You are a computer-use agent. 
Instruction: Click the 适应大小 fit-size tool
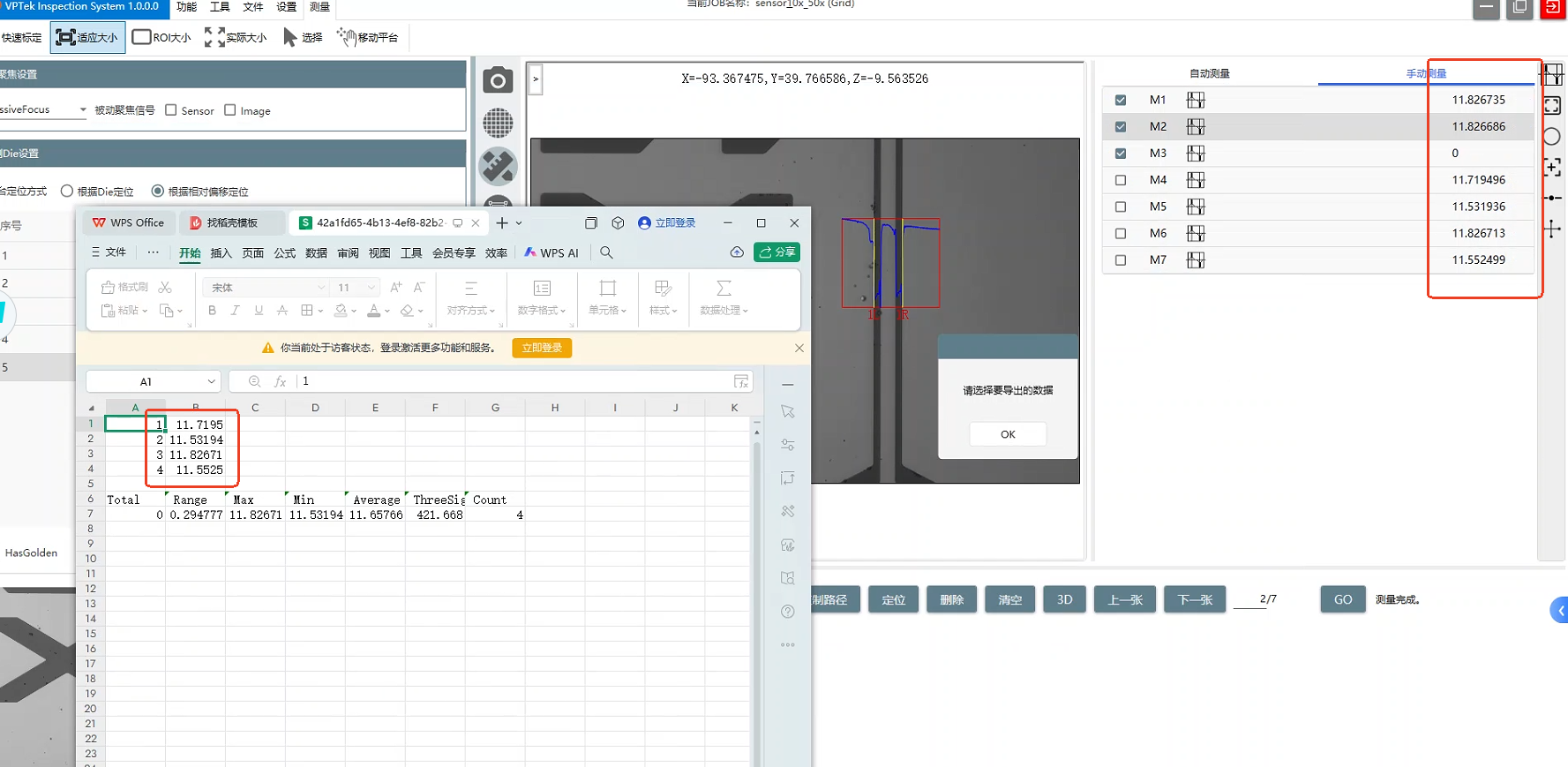[87, 37]
